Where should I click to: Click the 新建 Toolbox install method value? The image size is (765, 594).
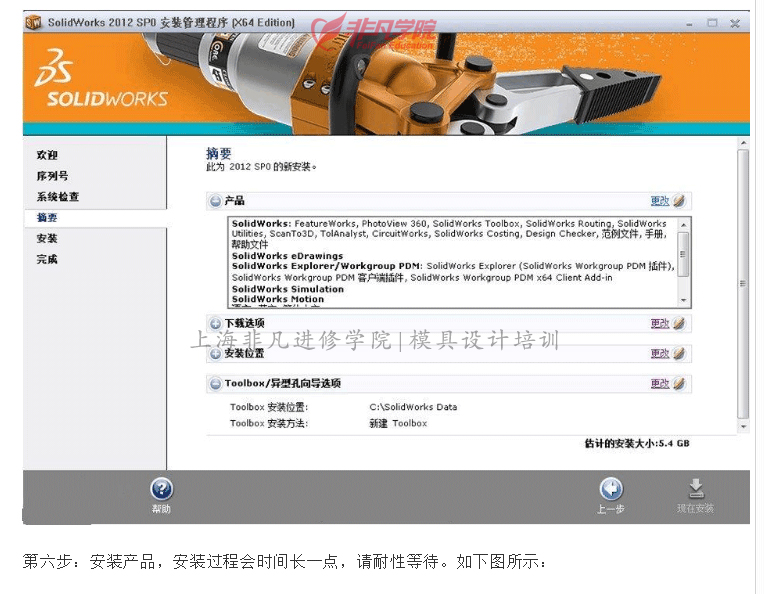[x=398, y=423]
